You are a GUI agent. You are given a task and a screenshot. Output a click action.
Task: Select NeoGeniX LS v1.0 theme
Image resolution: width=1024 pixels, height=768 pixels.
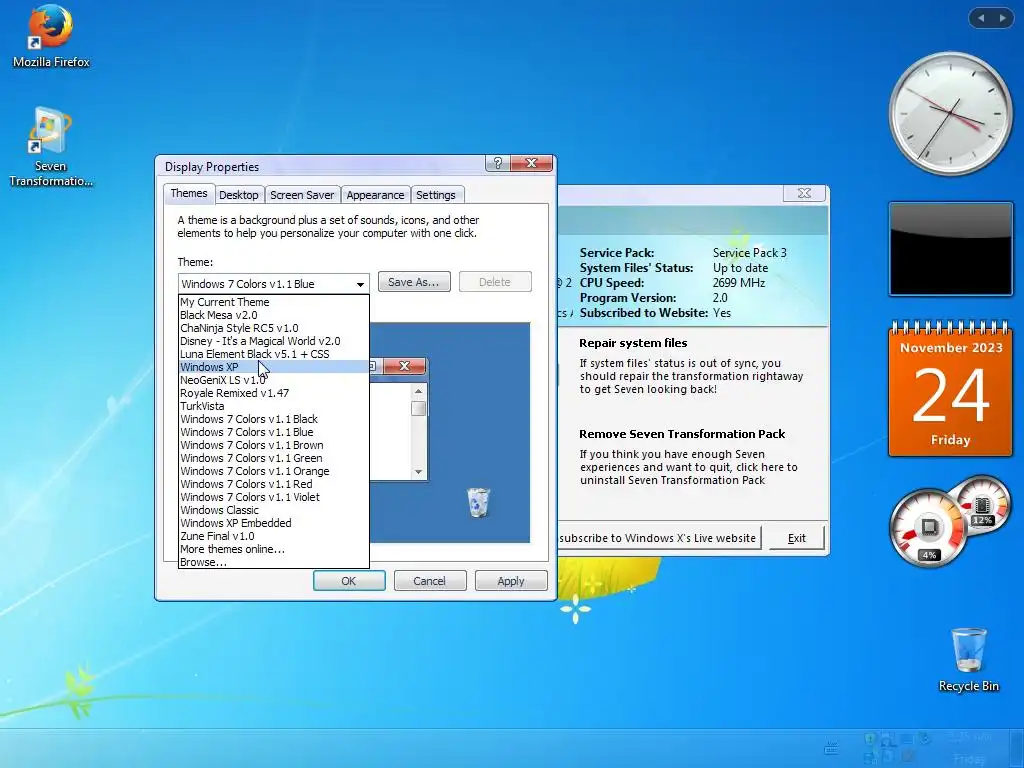pos(274,380)
